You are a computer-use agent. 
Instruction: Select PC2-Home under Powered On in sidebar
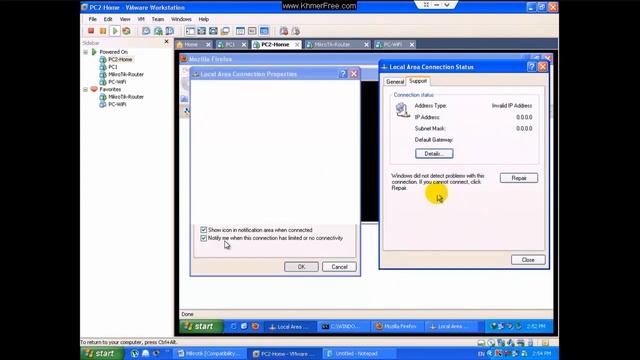click(x=120, y=60)
